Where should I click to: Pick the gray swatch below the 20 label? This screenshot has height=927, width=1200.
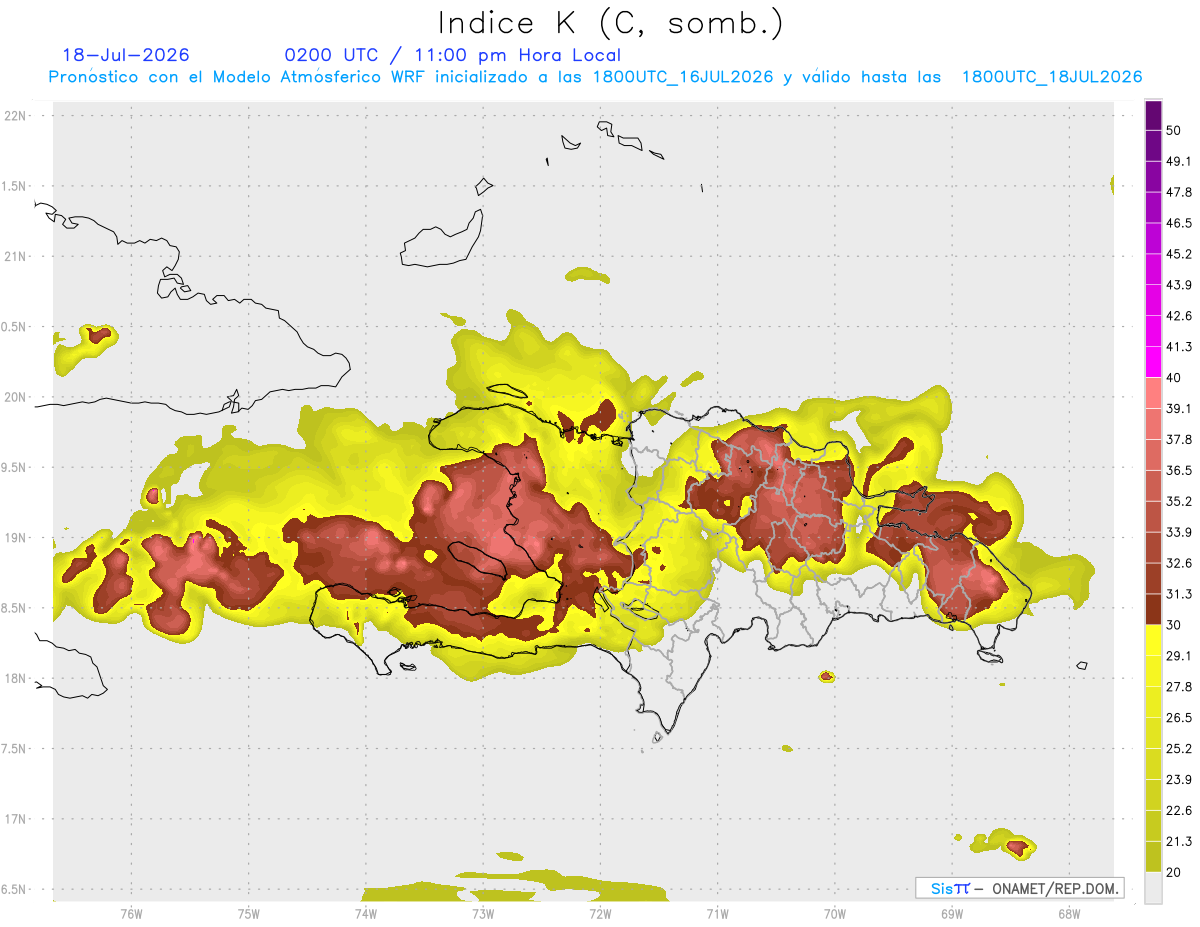click(1153, 888)
